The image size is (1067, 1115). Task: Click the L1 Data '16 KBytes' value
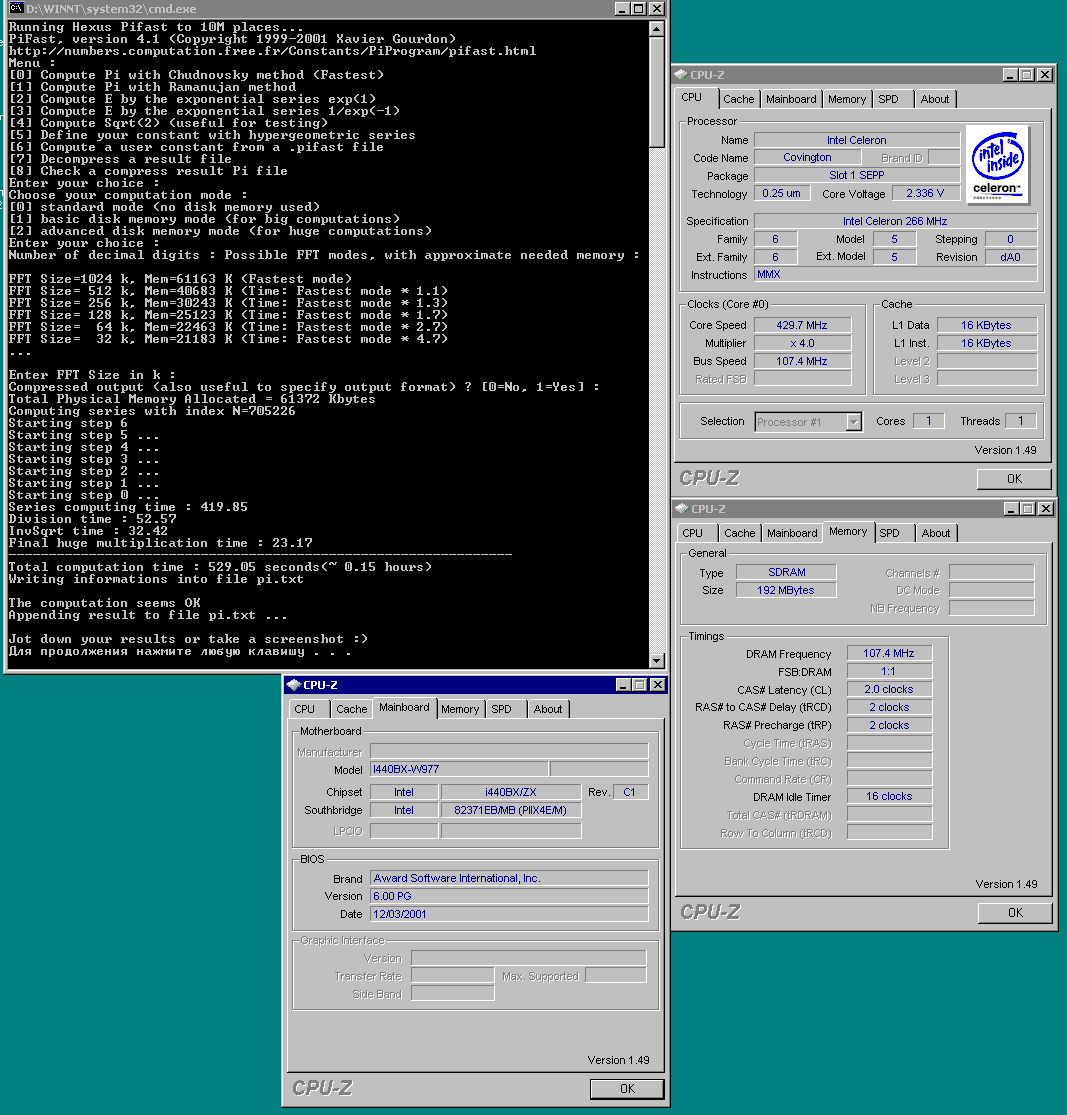tap(987, 325)
